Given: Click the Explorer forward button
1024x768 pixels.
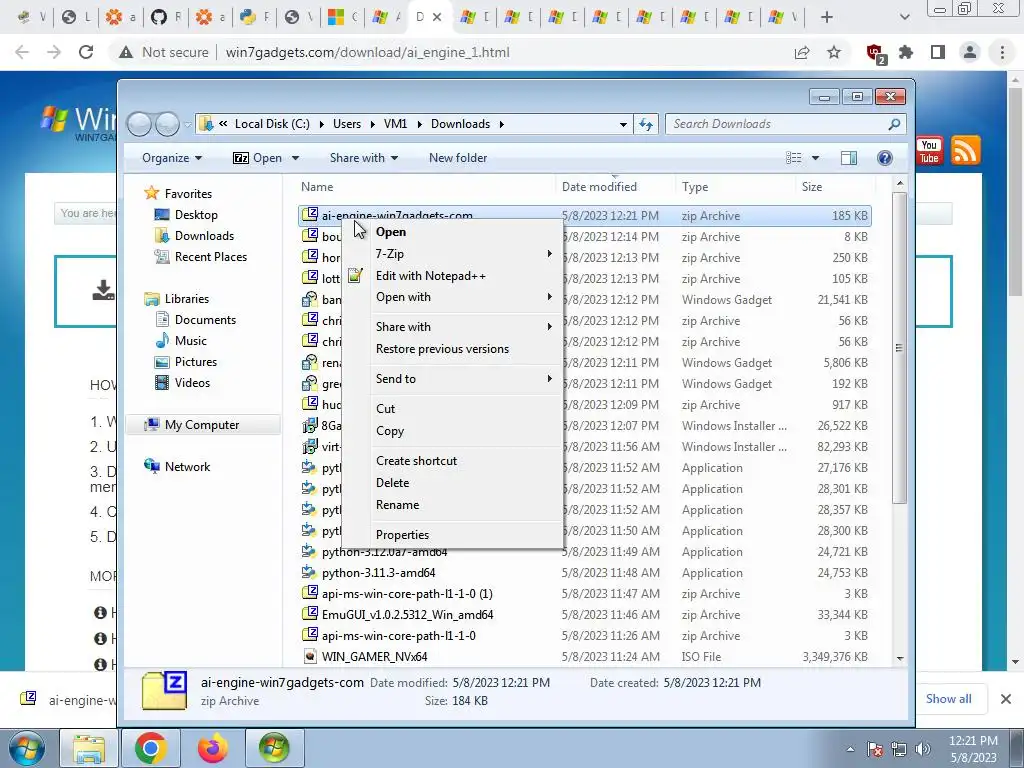Looking at the screenshot, I should pos(167,124).
